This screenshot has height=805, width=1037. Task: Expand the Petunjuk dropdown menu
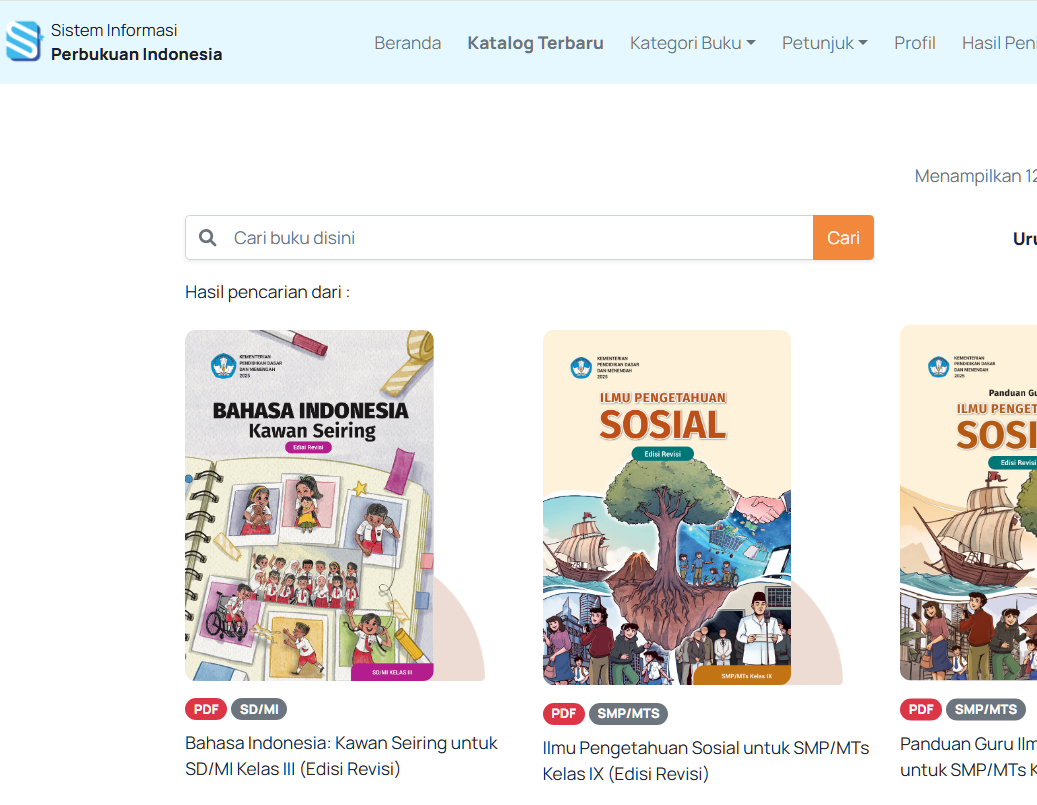click(x=825, y=43)
